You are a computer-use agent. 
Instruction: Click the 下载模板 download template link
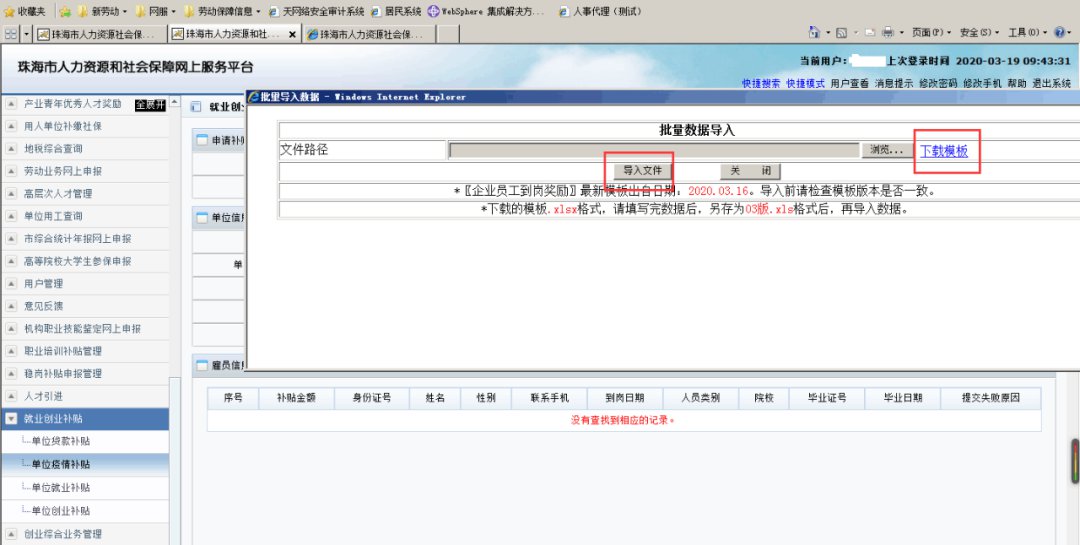tap(944, 151)
